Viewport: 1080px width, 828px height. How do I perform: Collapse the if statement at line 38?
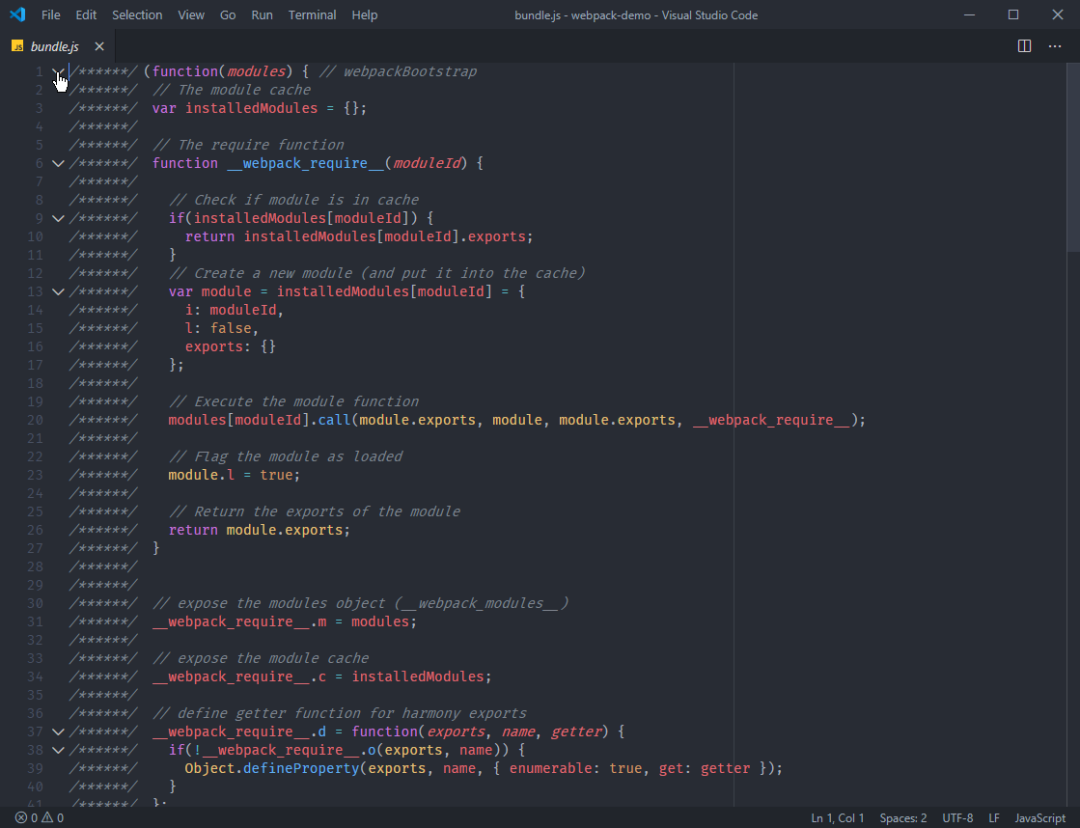57,749
